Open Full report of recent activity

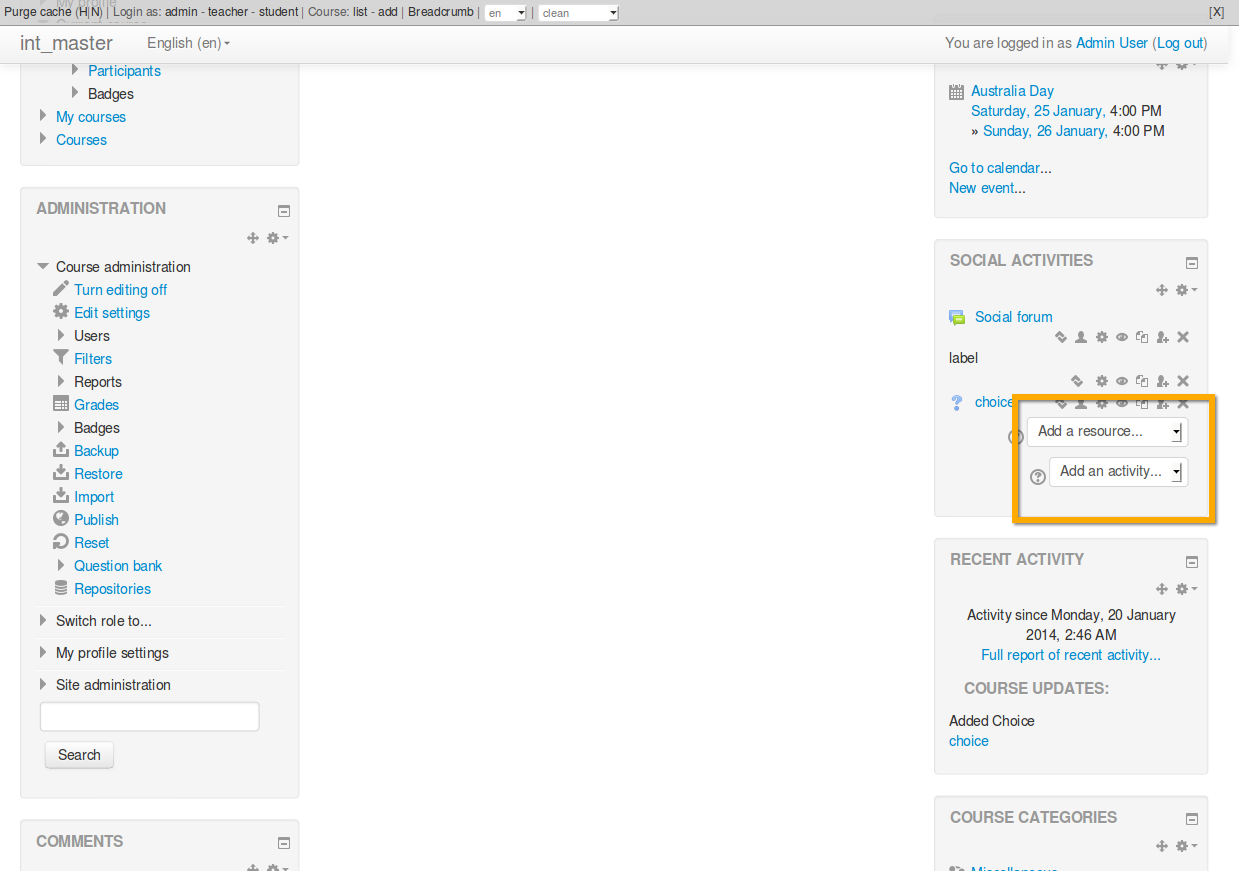[x=1071, y=655]
